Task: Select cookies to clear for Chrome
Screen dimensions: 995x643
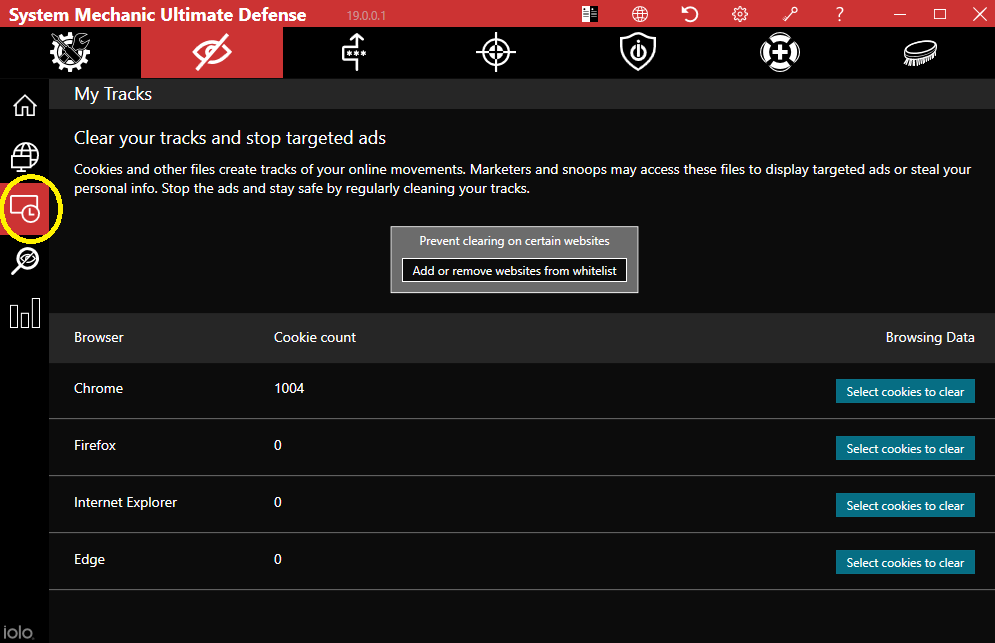Action: click(905, 392)
